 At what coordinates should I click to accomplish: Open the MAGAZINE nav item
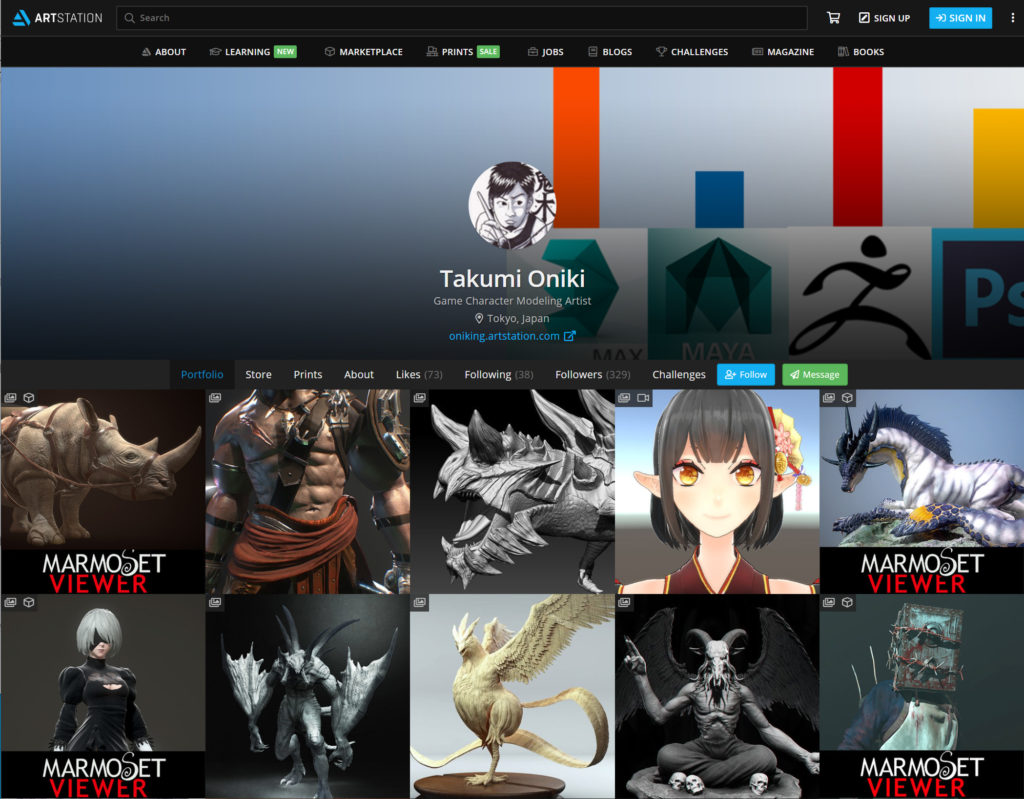783,52
